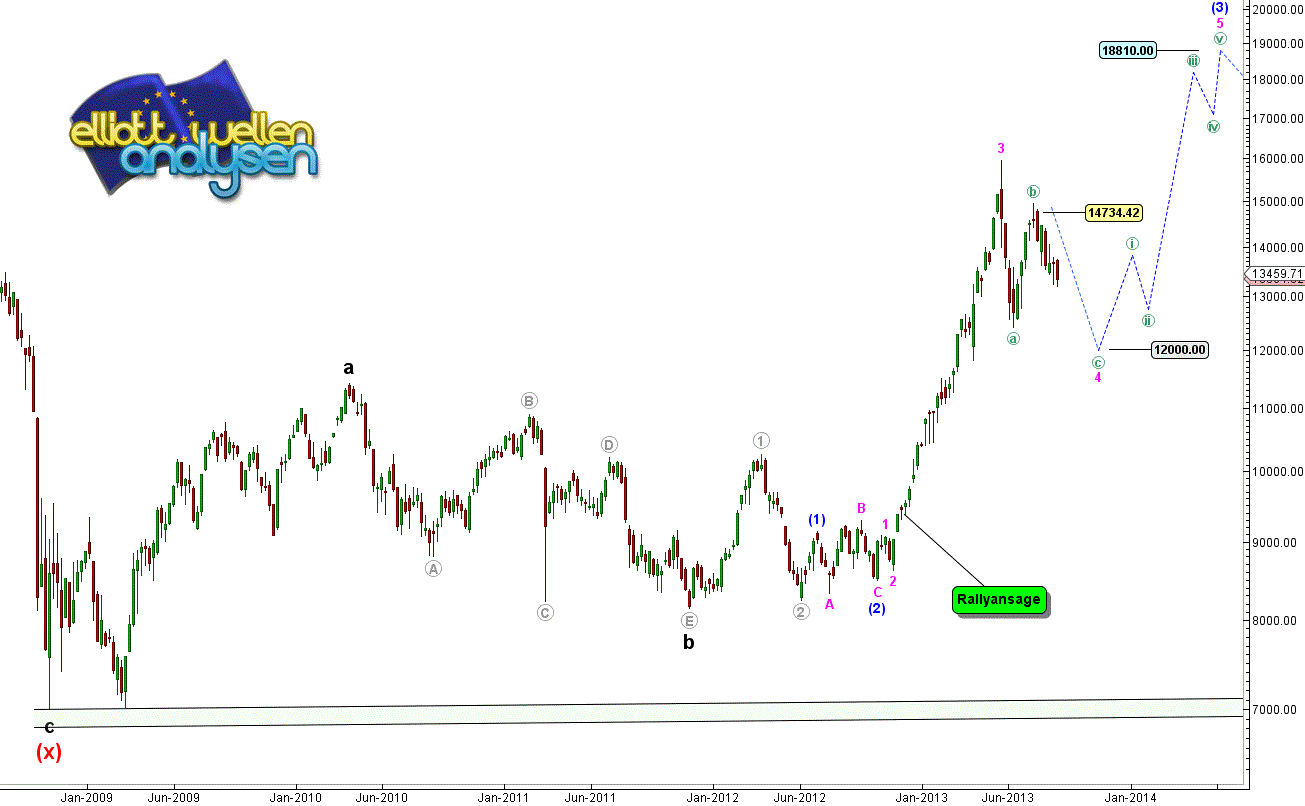Viewport: 1305px width, 806px height.
Task: Click the blue (2) wave label
Action: [876, 608]
